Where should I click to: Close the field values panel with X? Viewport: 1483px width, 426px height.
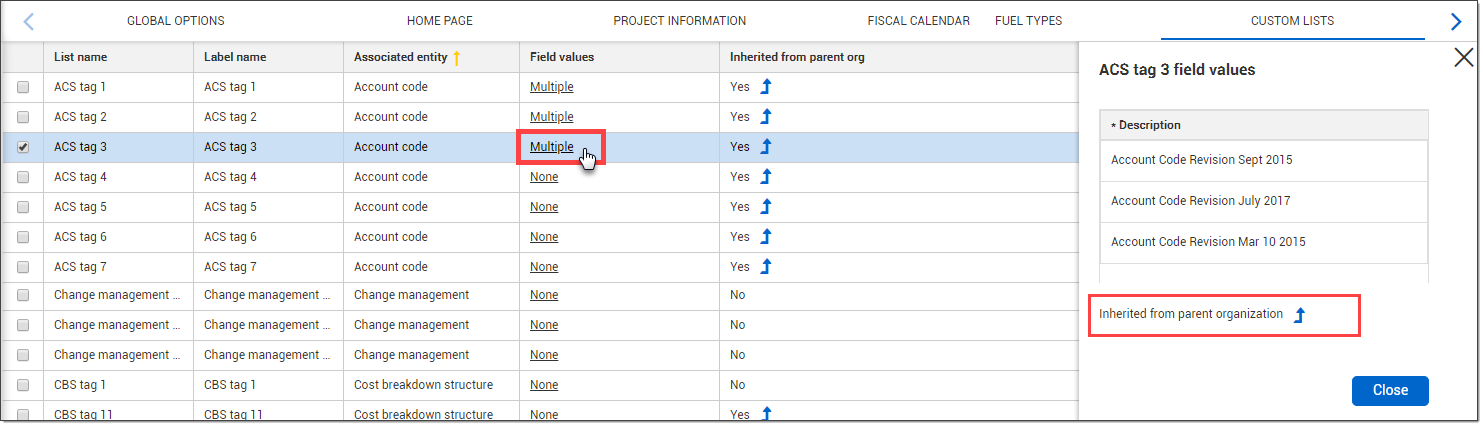pos(1463,58)
